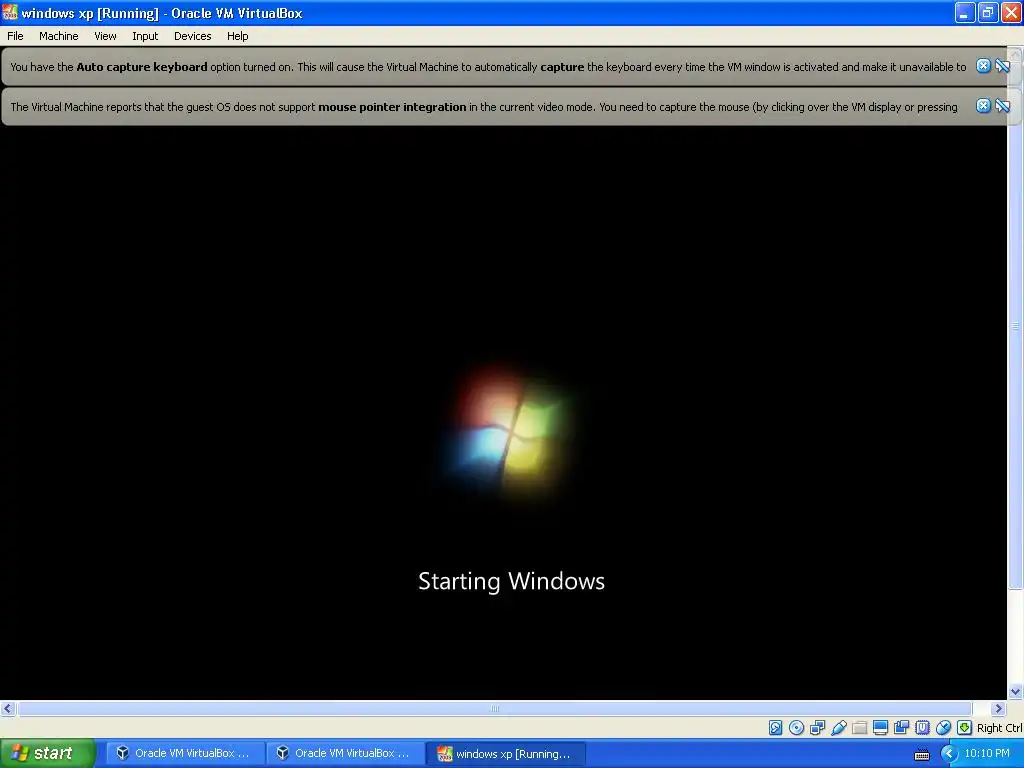The width and height of the screenshot is (1024, 768).
Task: Open the Help menu
Action: click(x=238, y=36)
